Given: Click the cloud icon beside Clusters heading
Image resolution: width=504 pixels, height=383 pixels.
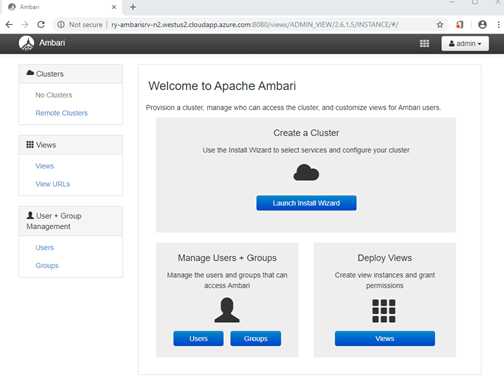Looking at the screenshot, I should (30, 73).
